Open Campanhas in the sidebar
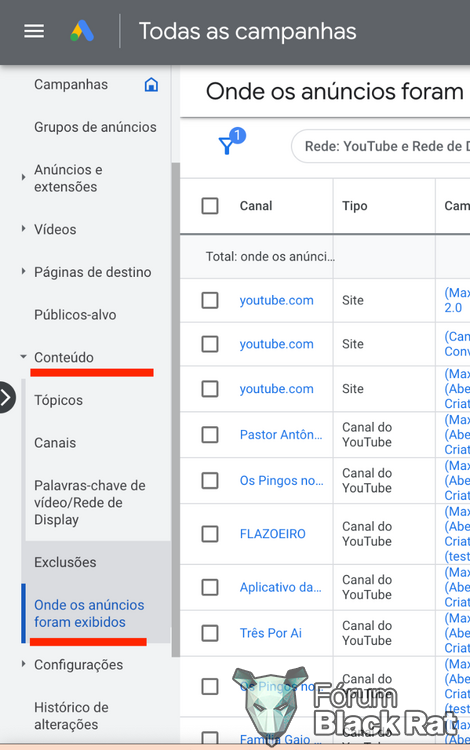Screen dimensions: 470x750 [71, 85]
